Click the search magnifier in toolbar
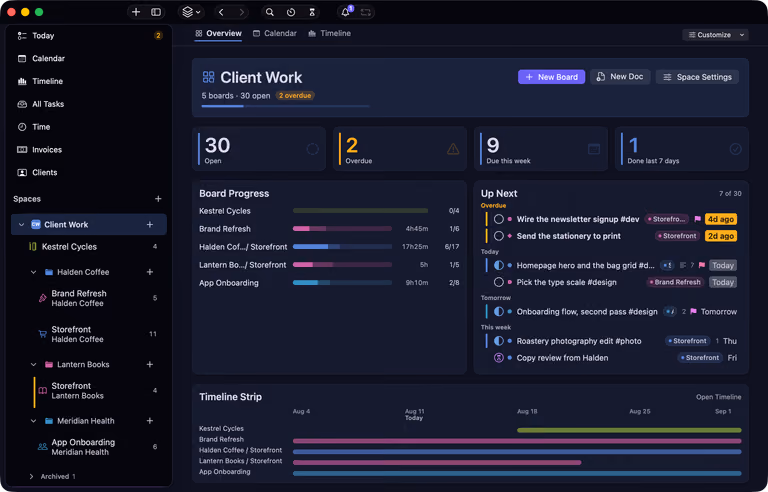The image size is (768, 492). click(x=269, y=12)
